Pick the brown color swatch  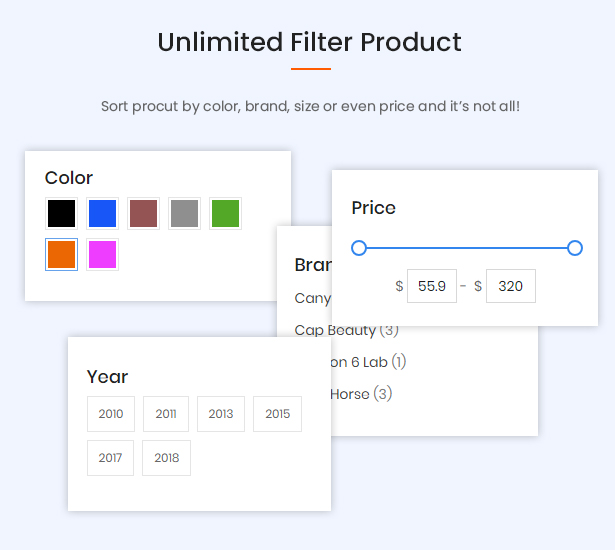click(x=143, y=213)
